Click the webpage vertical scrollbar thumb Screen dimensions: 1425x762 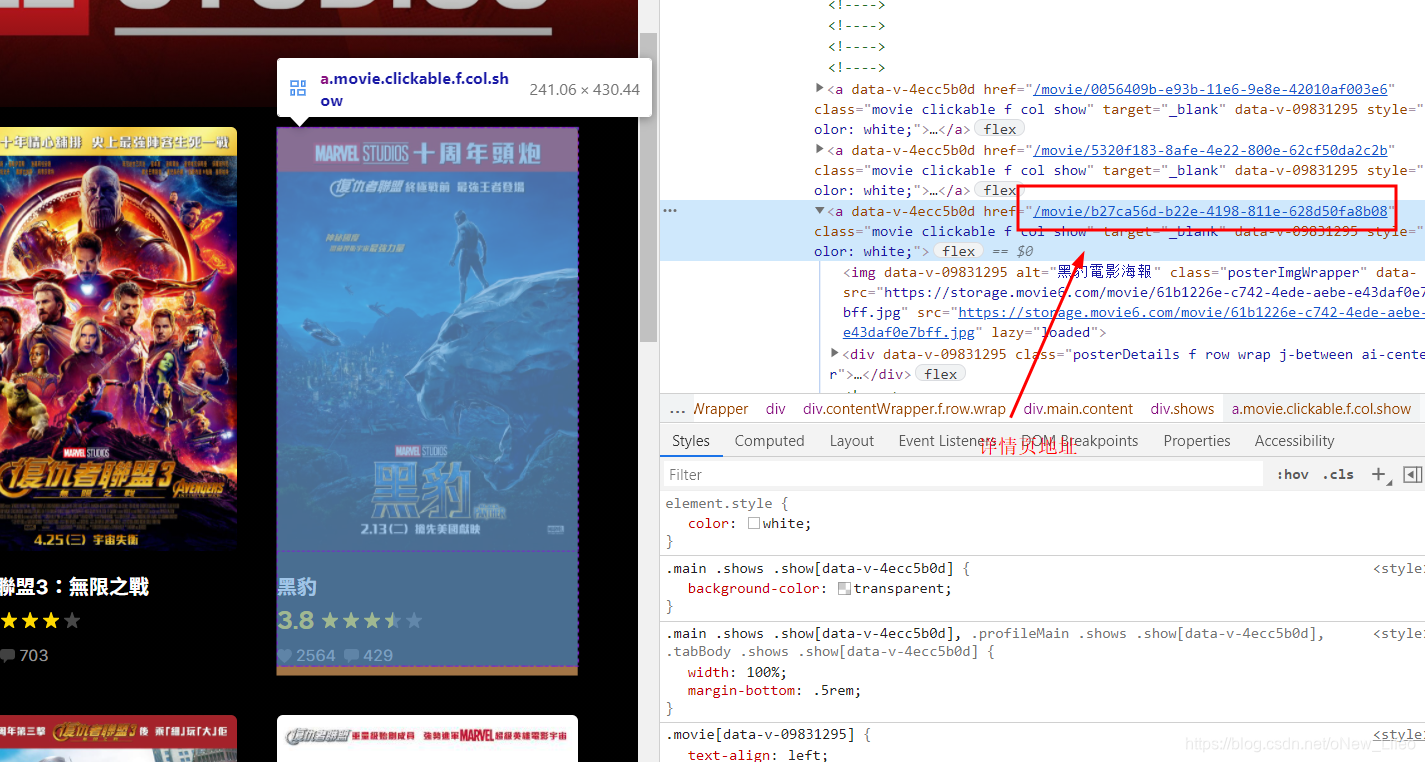tap(648, 187)
